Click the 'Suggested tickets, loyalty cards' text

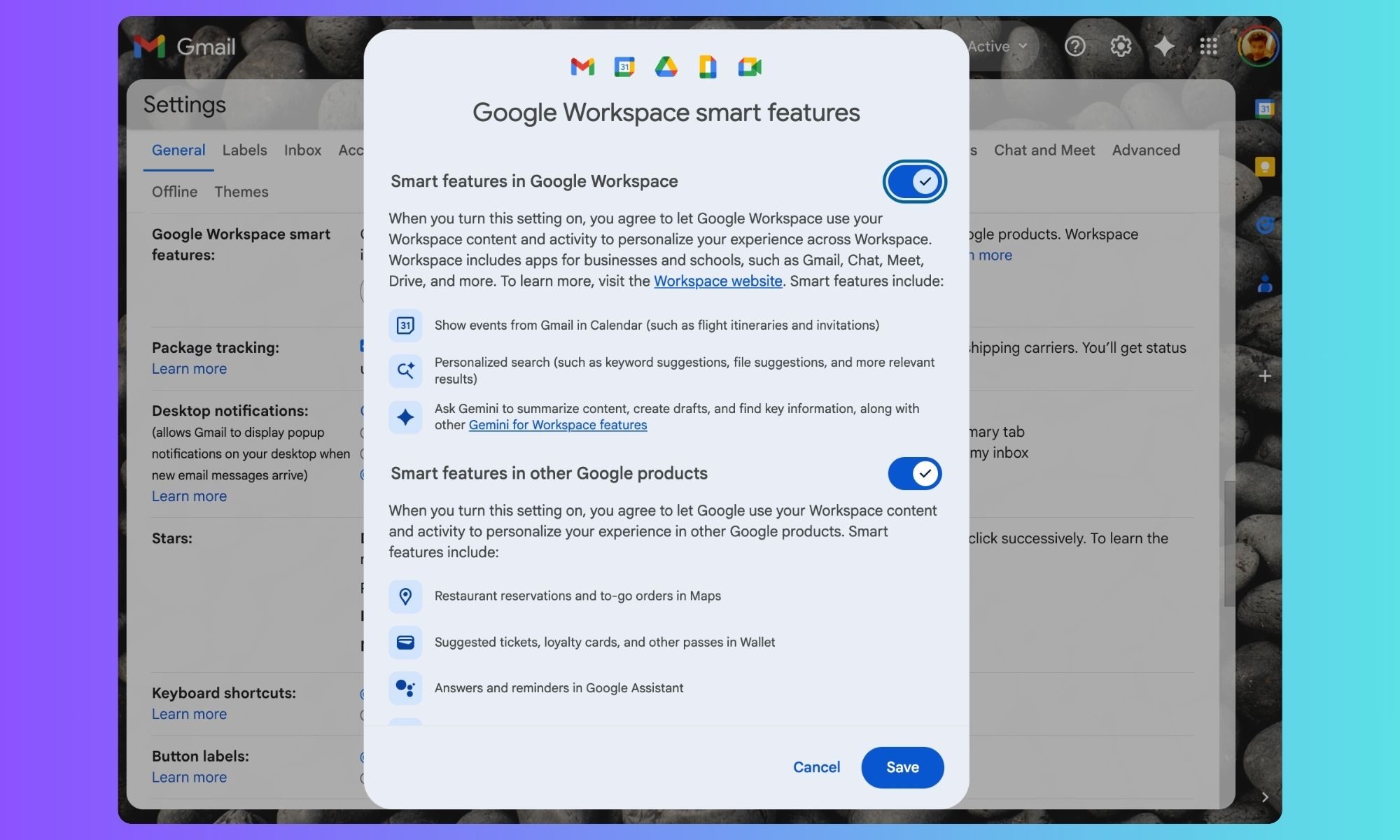click(x=605, y=642)
